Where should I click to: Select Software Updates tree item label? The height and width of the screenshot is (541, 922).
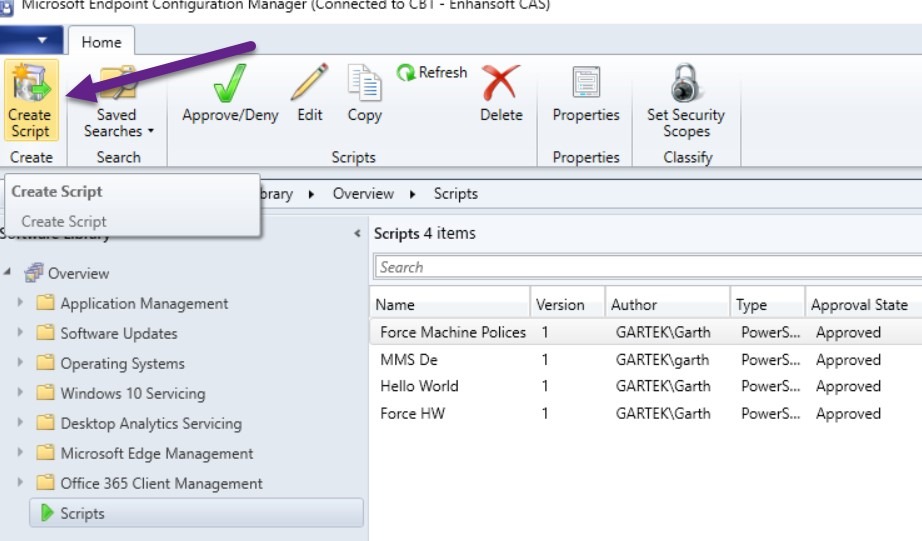tap(119, 333)
